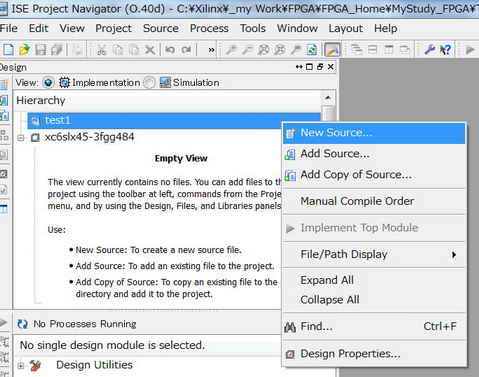
Task: Open the Process menu
Action: [209, 28]
